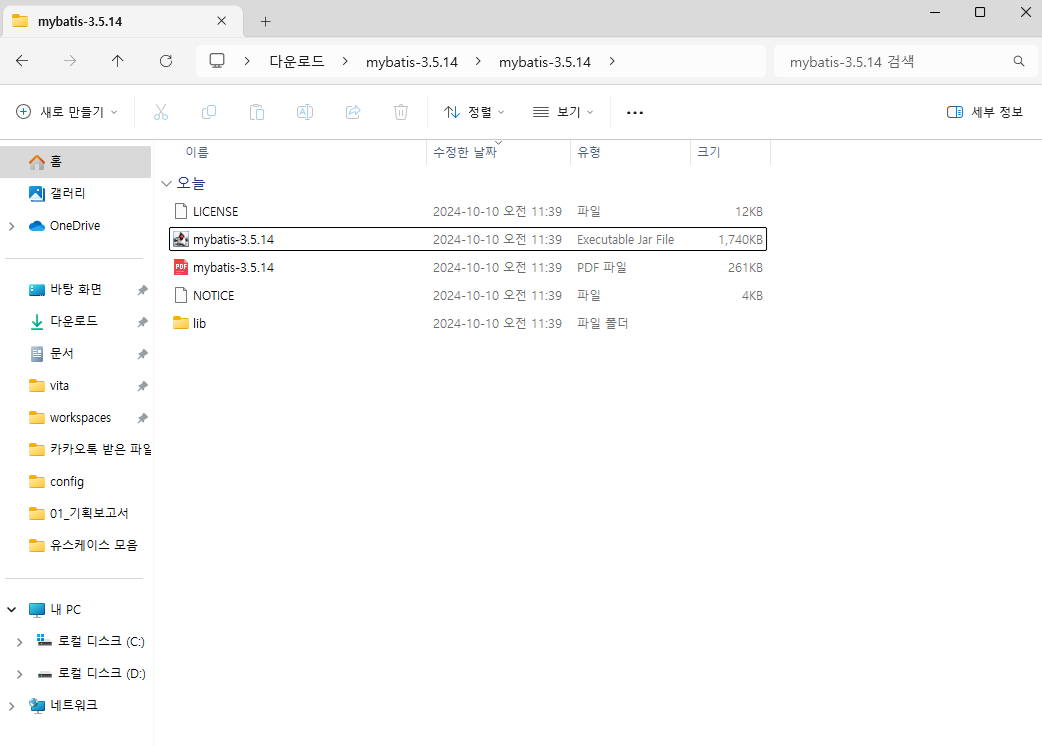
Task: Click the Delete trash can icon
Action: point(401,112)
